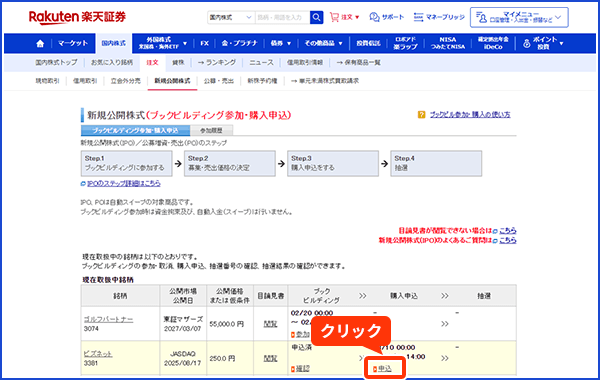Click こちら link for 目論見書が閲覧できない場合
600x380 pixels.
pyautogui.click(x=507, y=230)
